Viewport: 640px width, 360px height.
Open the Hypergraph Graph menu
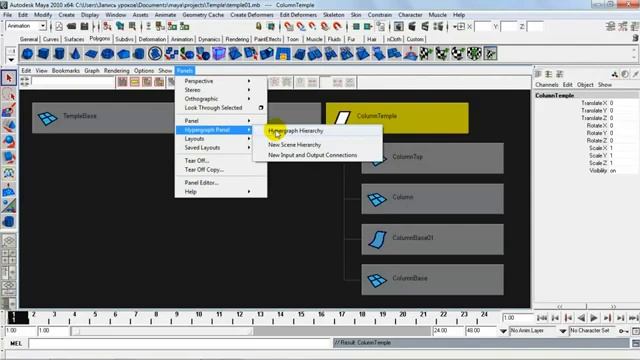(x=92, y=71)
